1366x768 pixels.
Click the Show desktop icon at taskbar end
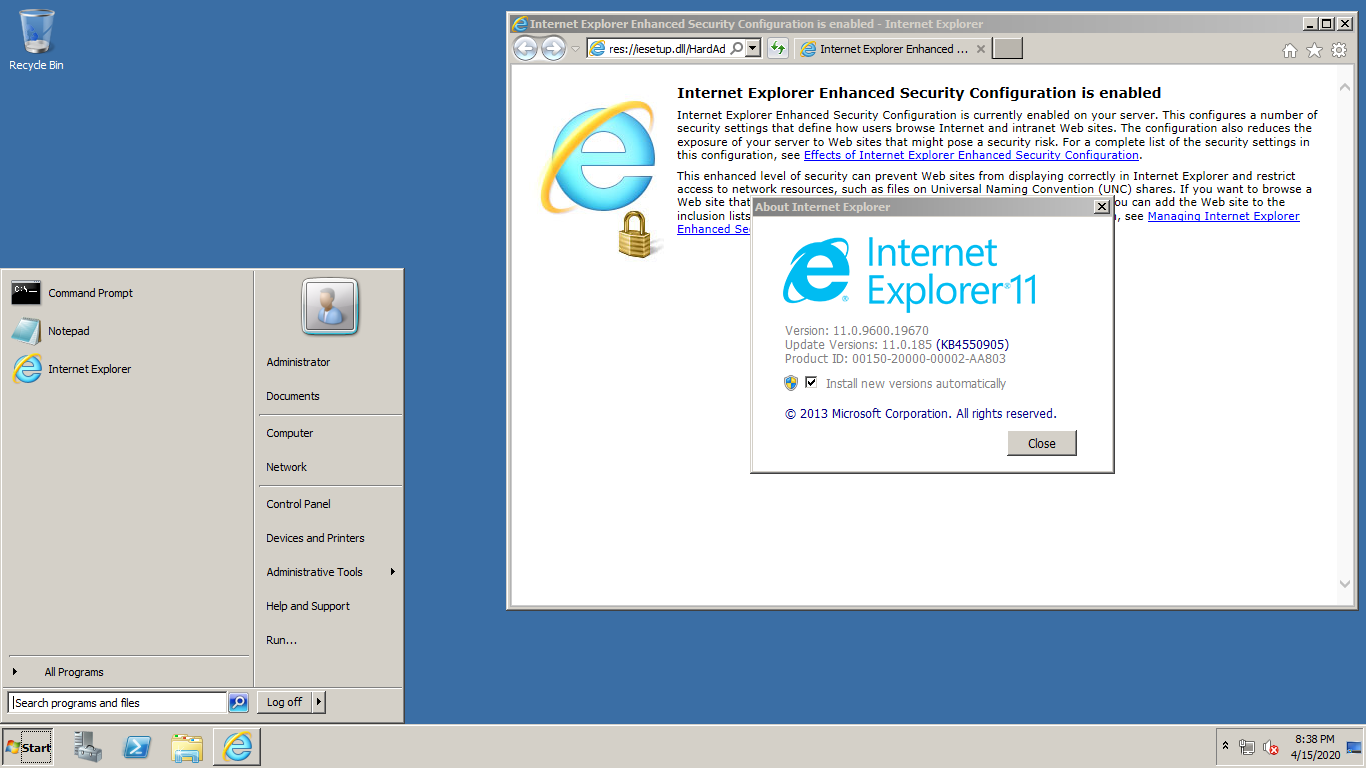(x=1355, y=747)
